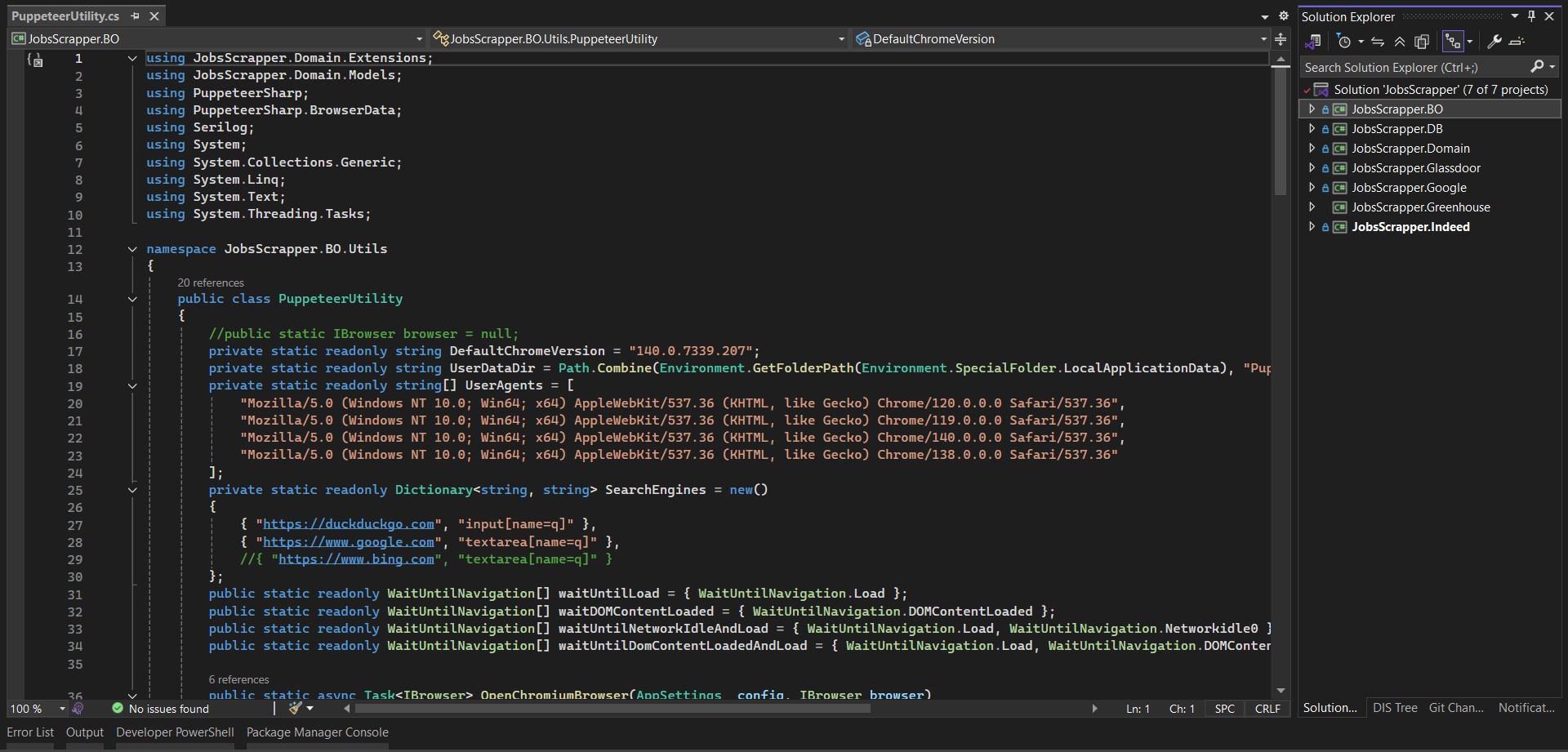The height and width of the screenshot is (752, 1568).
Task: Toggle auto-hide pin for Solution Explorer
Action: pyautogui.click(x=1531, y=16)
